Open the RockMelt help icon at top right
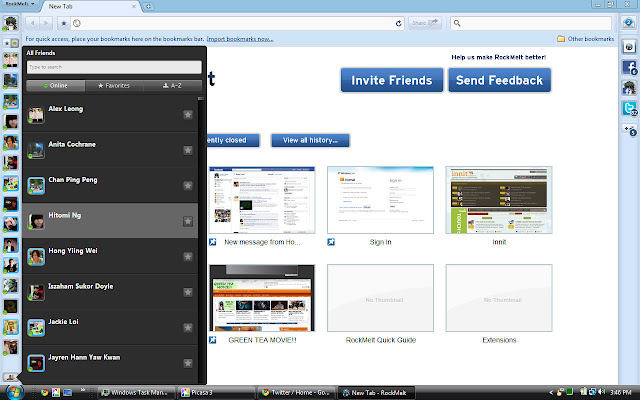The image size is (640, 400). [629, 22]
